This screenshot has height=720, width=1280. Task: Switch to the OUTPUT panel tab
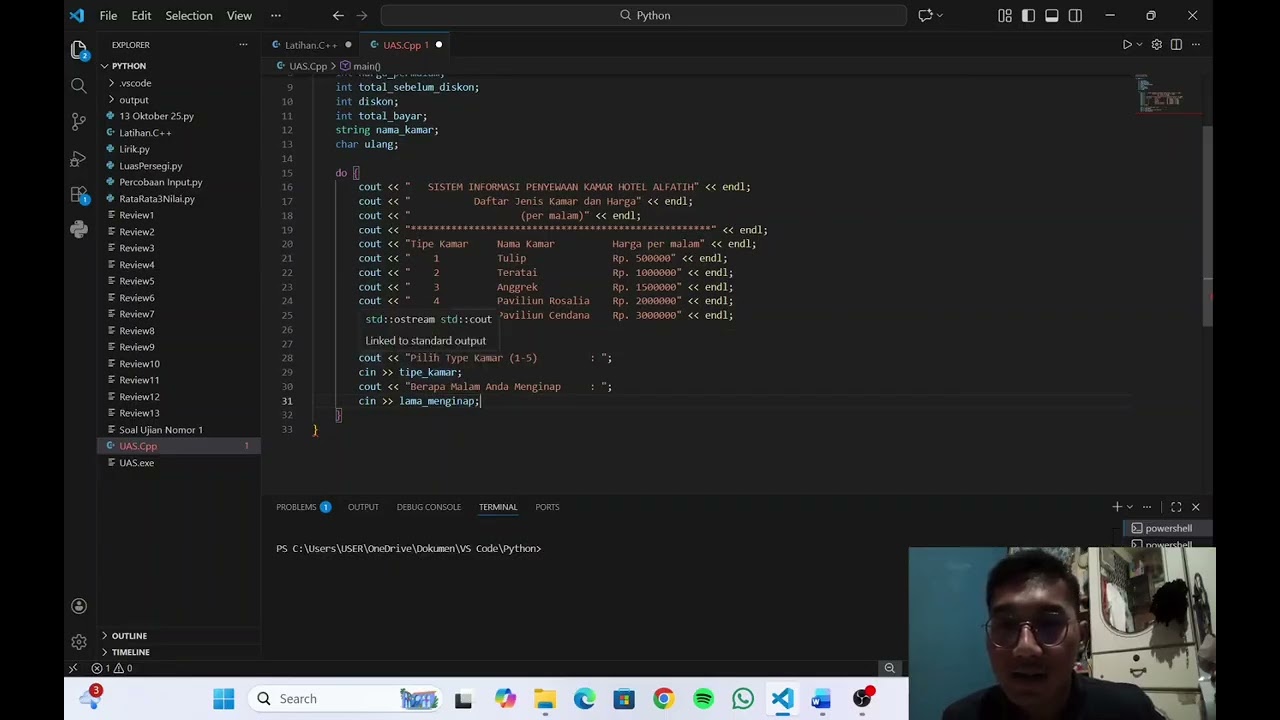(x=363, y=507)
